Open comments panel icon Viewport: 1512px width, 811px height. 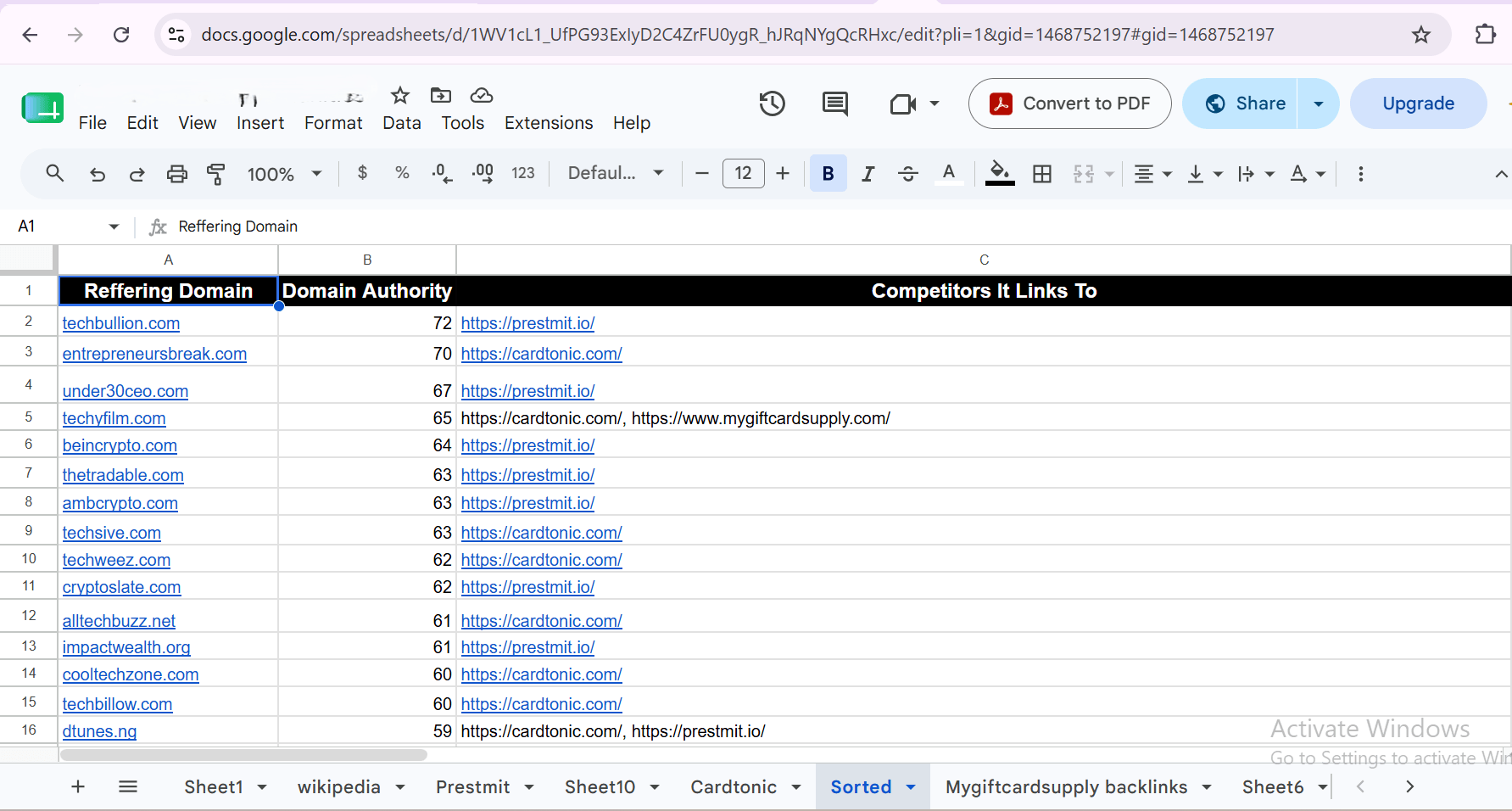coord(835,104)
